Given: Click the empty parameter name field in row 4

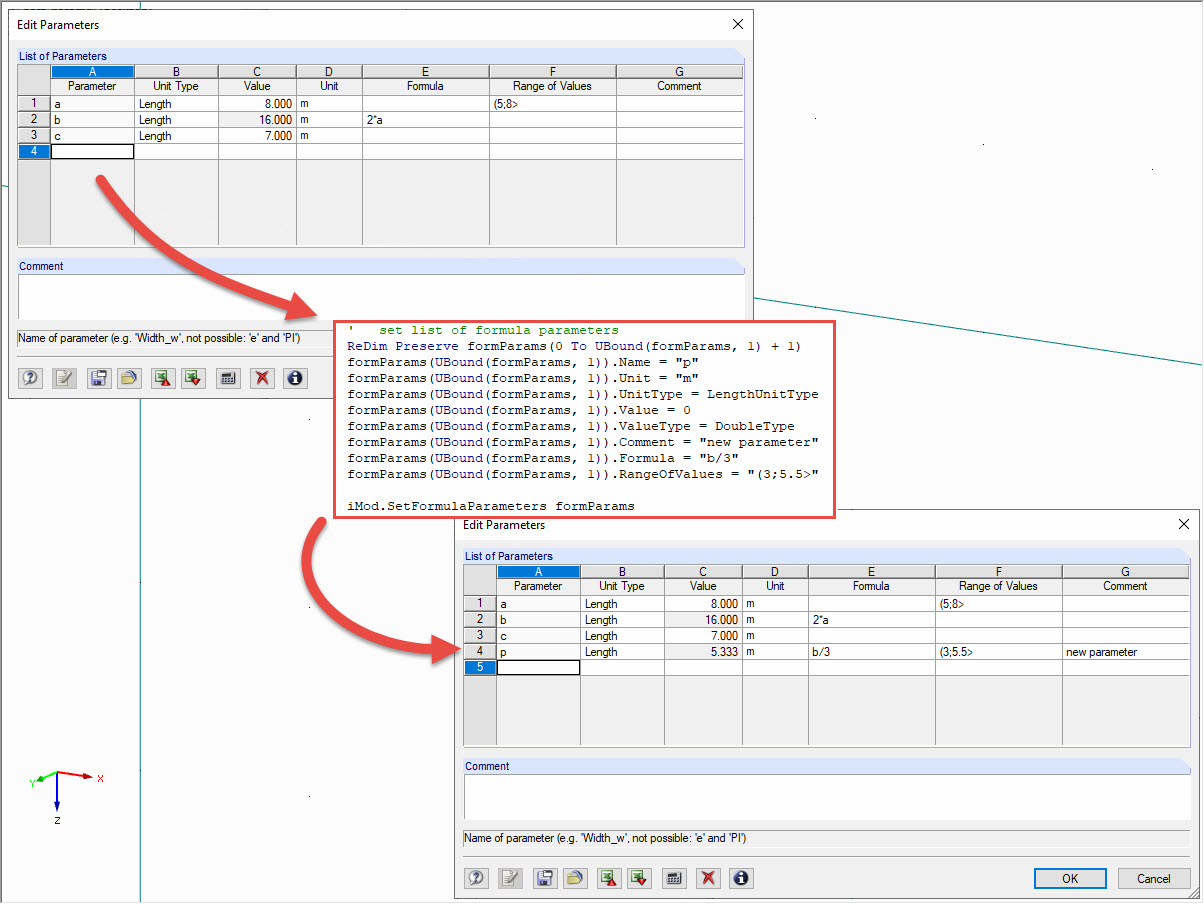Looking at the screenshot, I should 92,151.
